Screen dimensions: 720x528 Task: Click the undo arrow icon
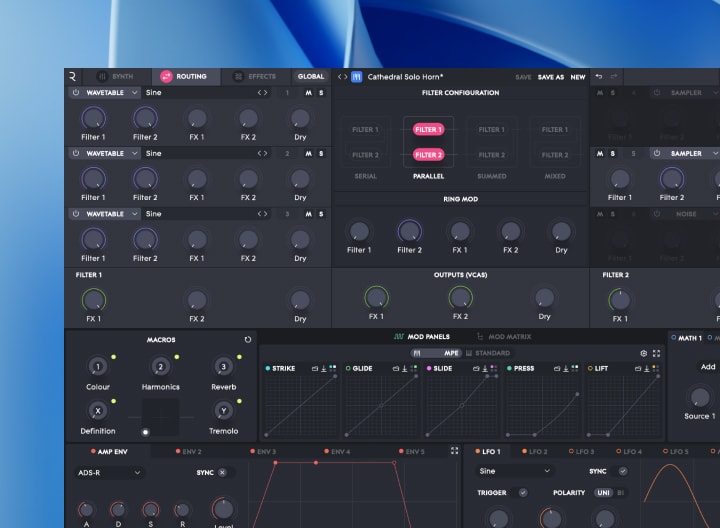click(599, 76)
